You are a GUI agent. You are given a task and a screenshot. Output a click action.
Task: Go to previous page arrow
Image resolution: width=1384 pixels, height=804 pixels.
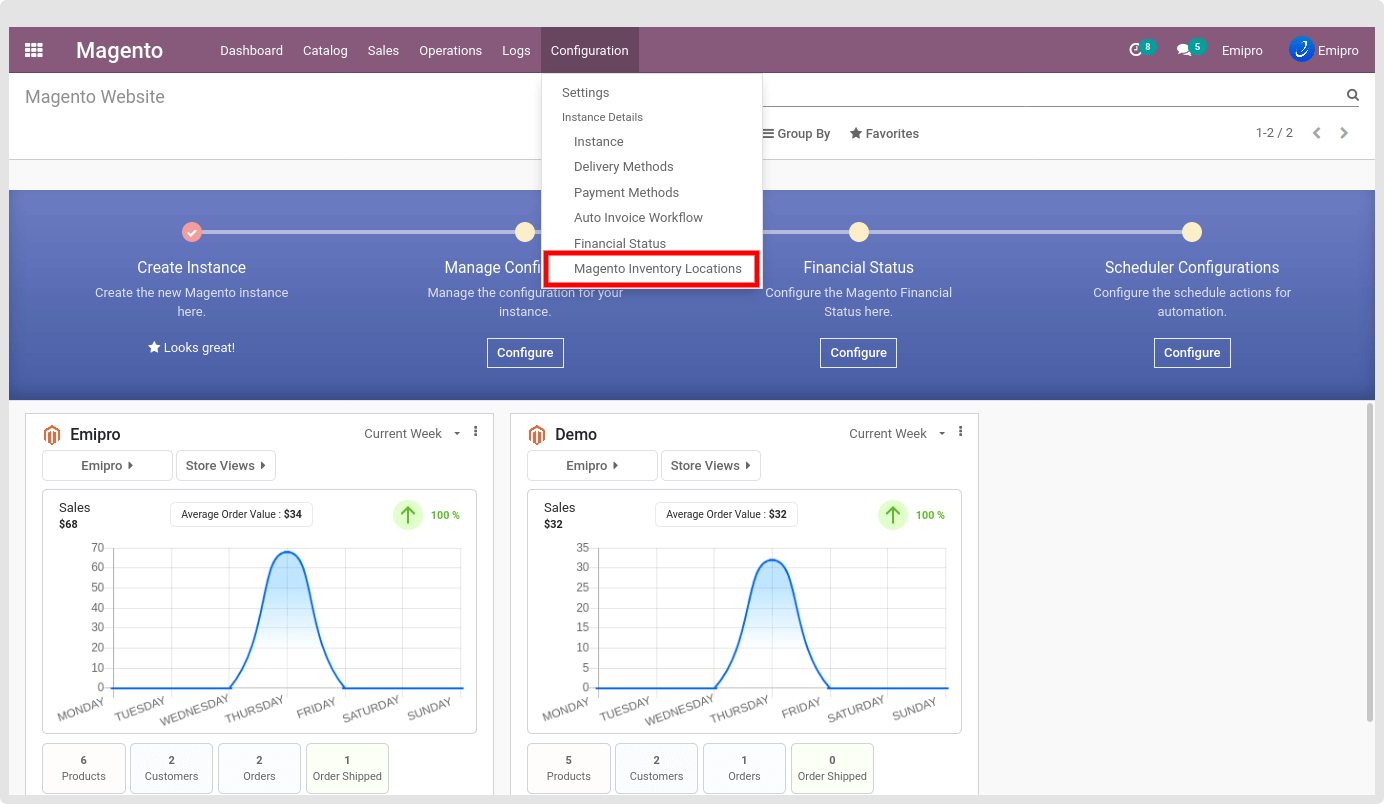coord(1317,133)
